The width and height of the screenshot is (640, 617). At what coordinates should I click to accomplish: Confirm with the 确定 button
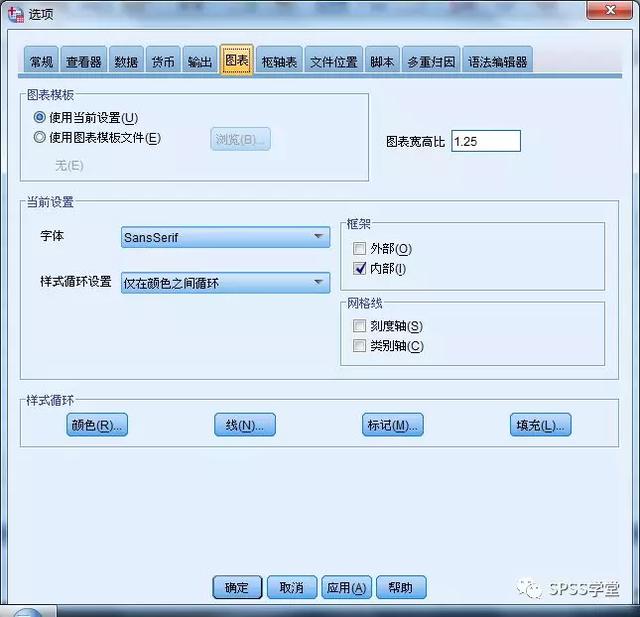[237, 587]
